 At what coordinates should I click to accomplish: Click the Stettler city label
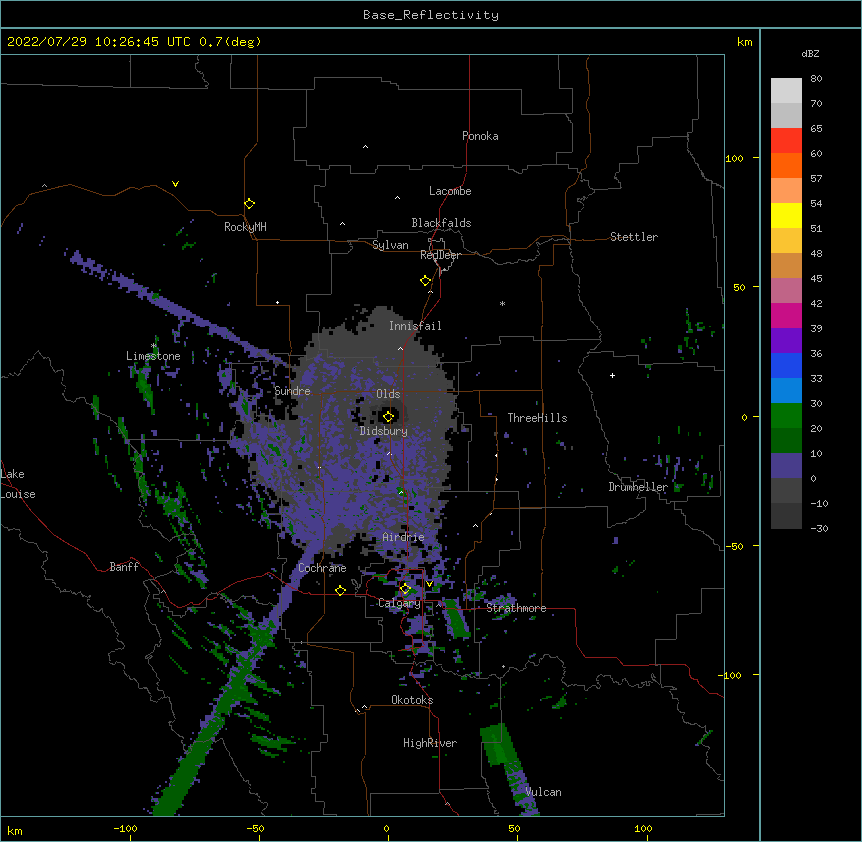pyautogui.click(x=634, y=237)
